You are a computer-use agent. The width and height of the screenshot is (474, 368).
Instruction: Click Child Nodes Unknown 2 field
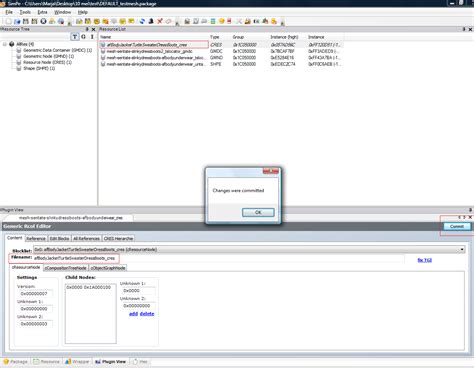(x=138, y=306)
